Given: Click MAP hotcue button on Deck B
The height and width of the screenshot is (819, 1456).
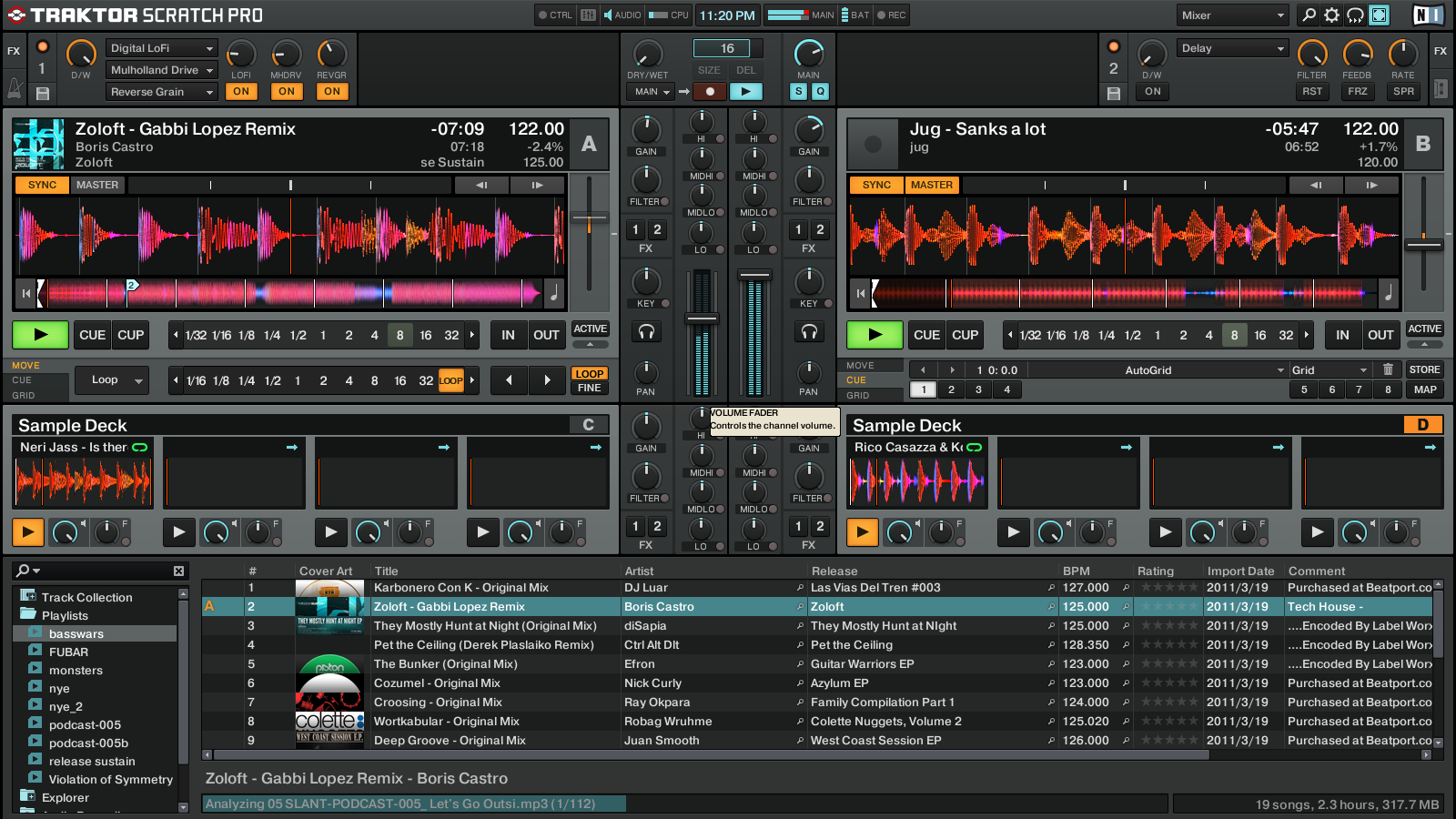Looking at the screenshot, I should (x=1425, y=389).
